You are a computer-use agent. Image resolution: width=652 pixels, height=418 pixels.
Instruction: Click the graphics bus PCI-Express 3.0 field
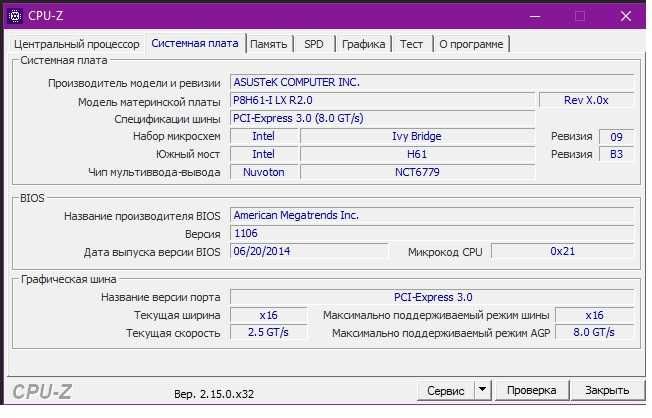(432, 297)
